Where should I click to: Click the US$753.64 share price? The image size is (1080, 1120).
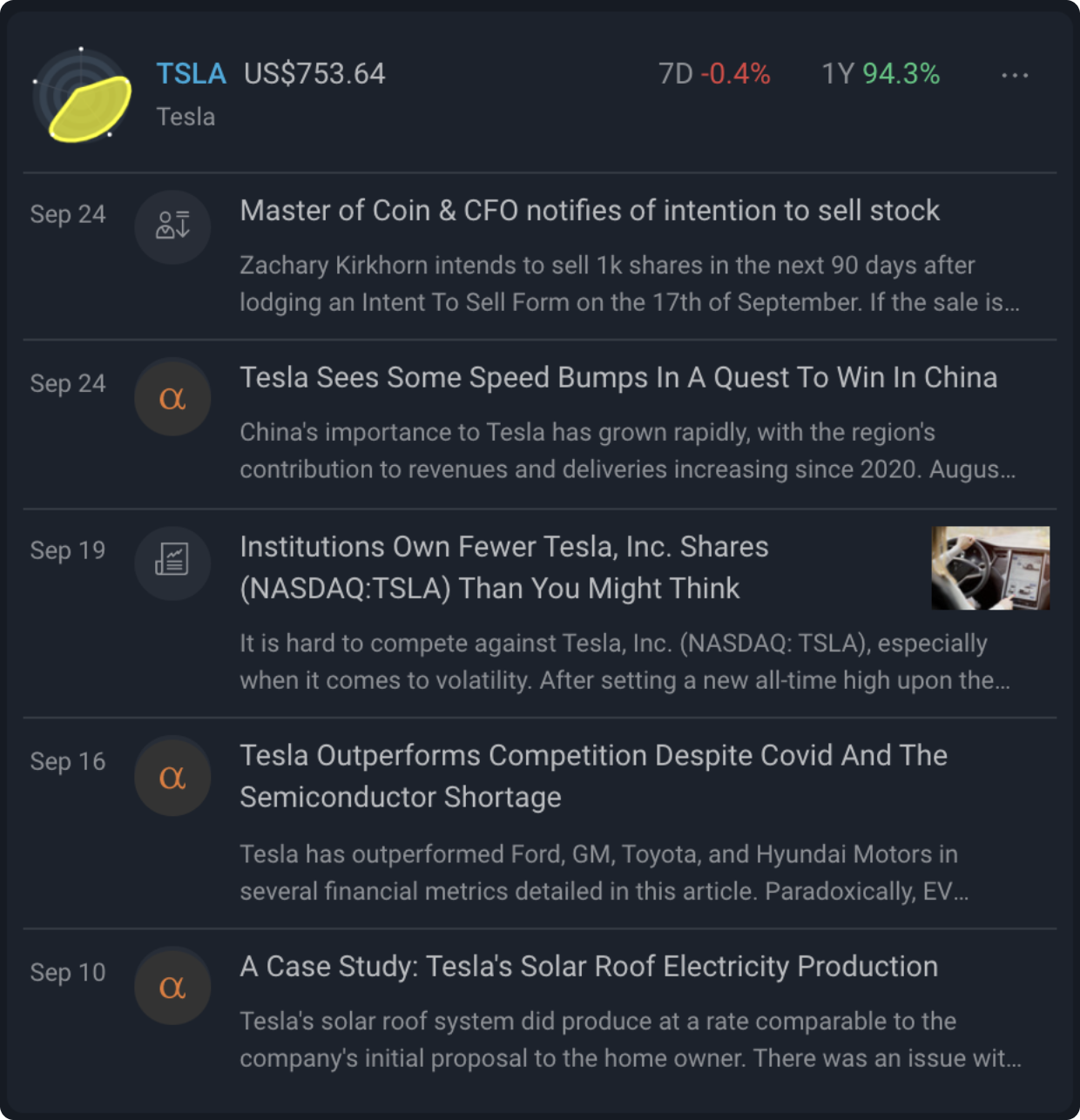(x=314, y=74)
